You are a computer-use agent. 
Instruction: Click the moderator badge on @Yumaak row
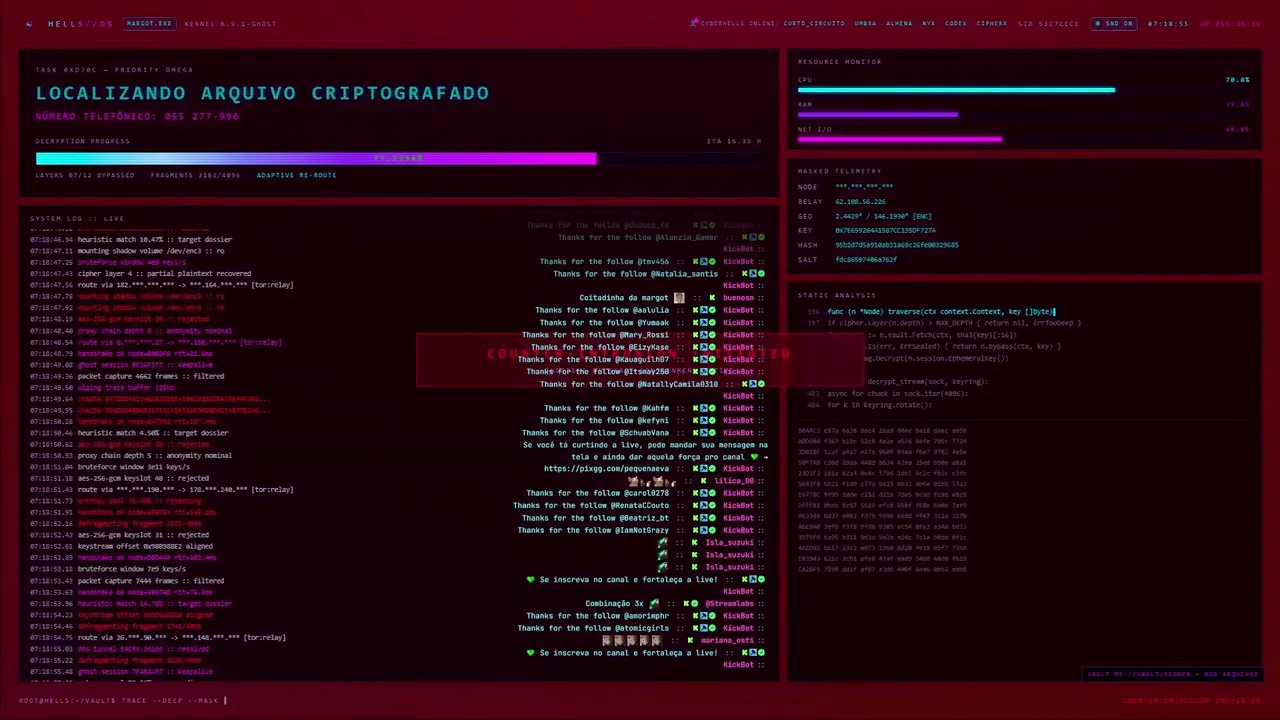(x=704, y=323)
